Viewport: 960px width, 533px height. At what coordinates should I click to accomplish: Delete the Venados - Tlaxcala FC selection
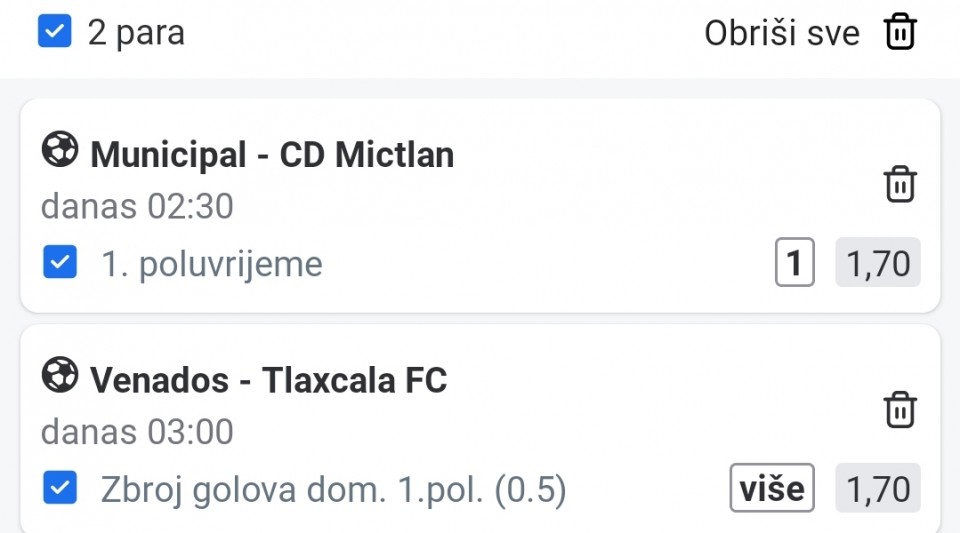point(900,410)
